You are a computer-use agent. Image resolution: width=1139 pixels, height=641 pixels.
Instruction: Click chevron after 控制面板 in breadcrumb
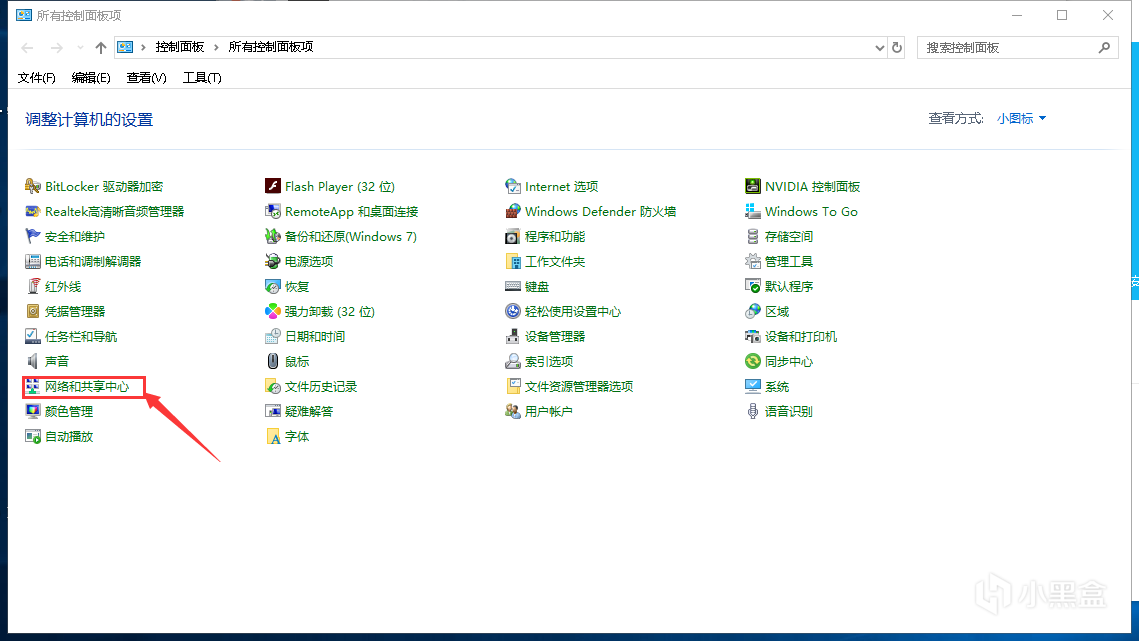pyautogui.click(x=216, y=48)
